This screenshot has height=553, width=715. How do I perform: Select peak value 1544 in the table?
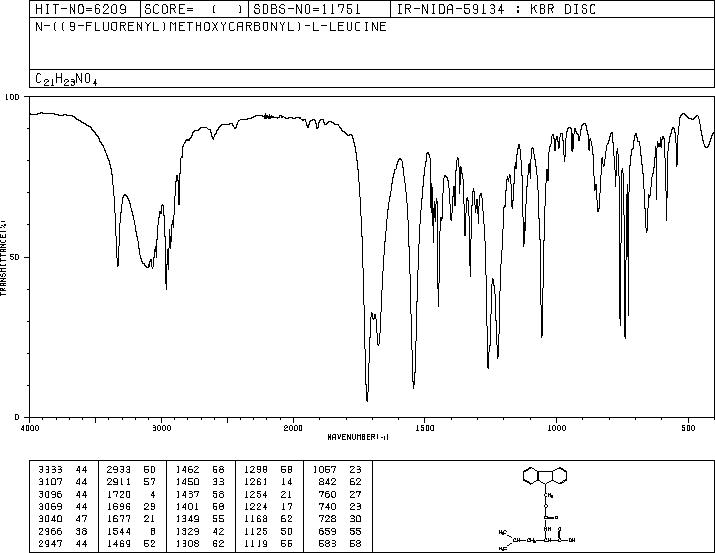pyautogui.click(x=119, y=532)
